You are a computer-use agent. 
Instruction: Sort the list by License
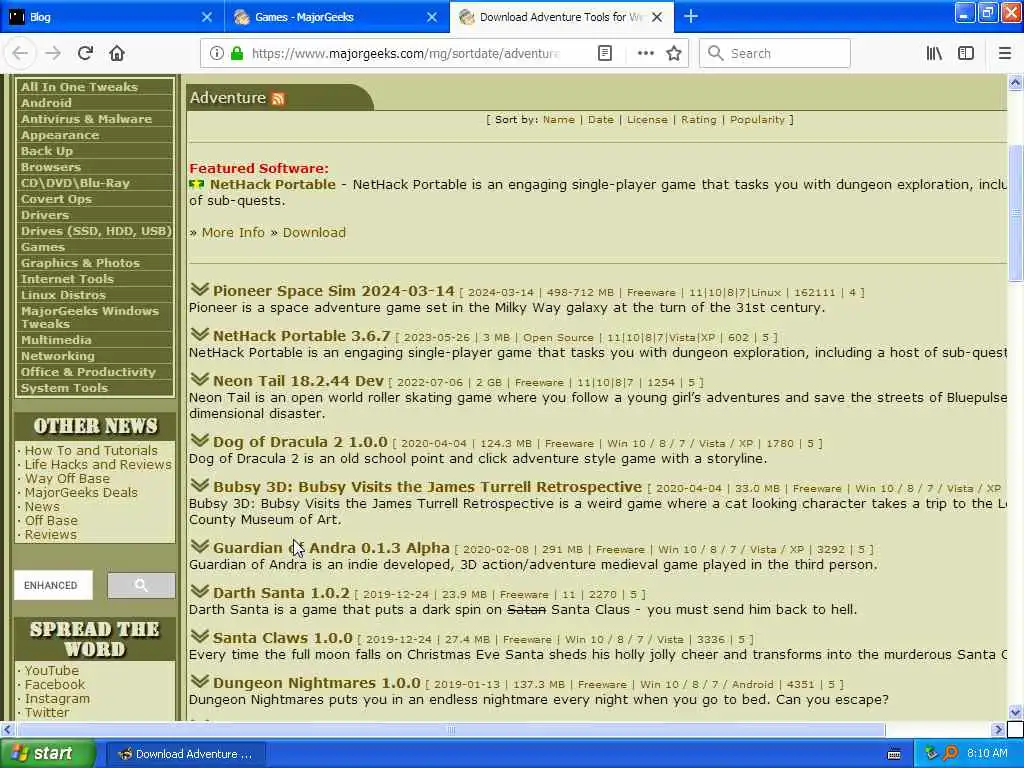(x=647, y=120)
